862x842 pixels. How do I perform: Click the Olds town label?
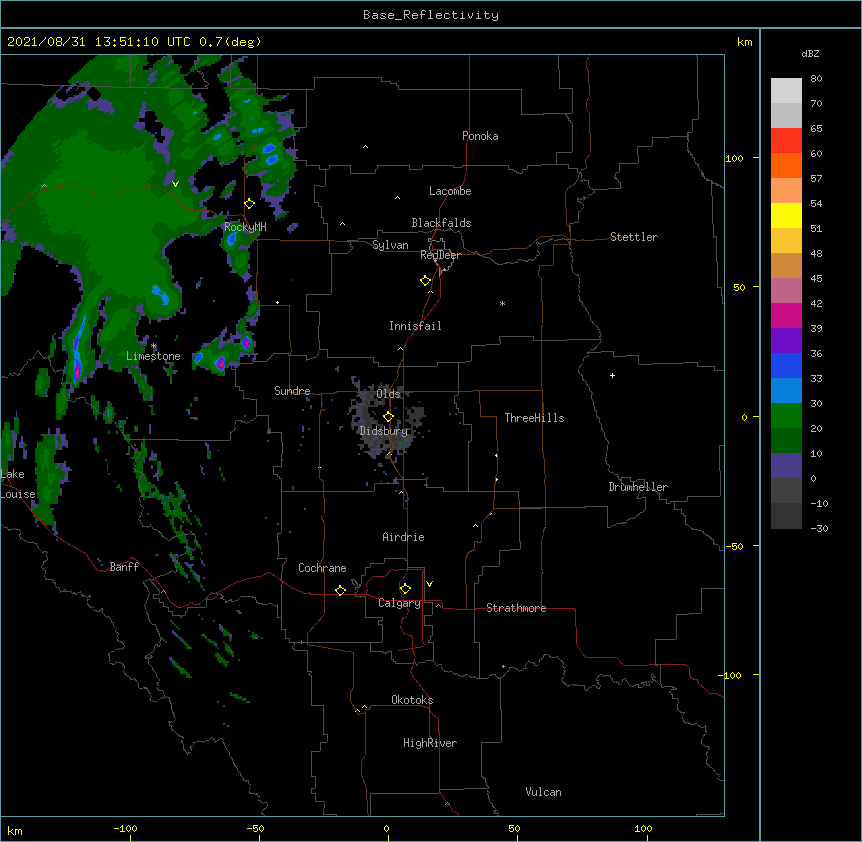pyautogui.click(x=388, y=394)
